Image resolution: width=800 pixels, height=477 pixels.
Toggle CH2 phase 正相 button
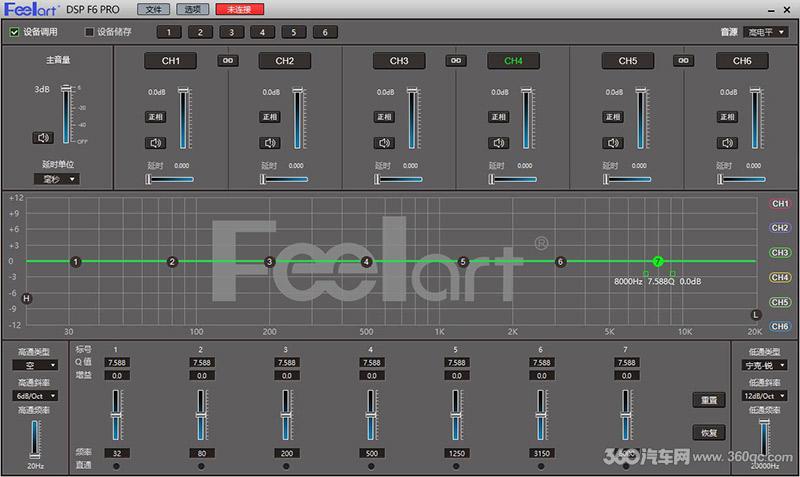pyautogui.click(x=270, y=117)
